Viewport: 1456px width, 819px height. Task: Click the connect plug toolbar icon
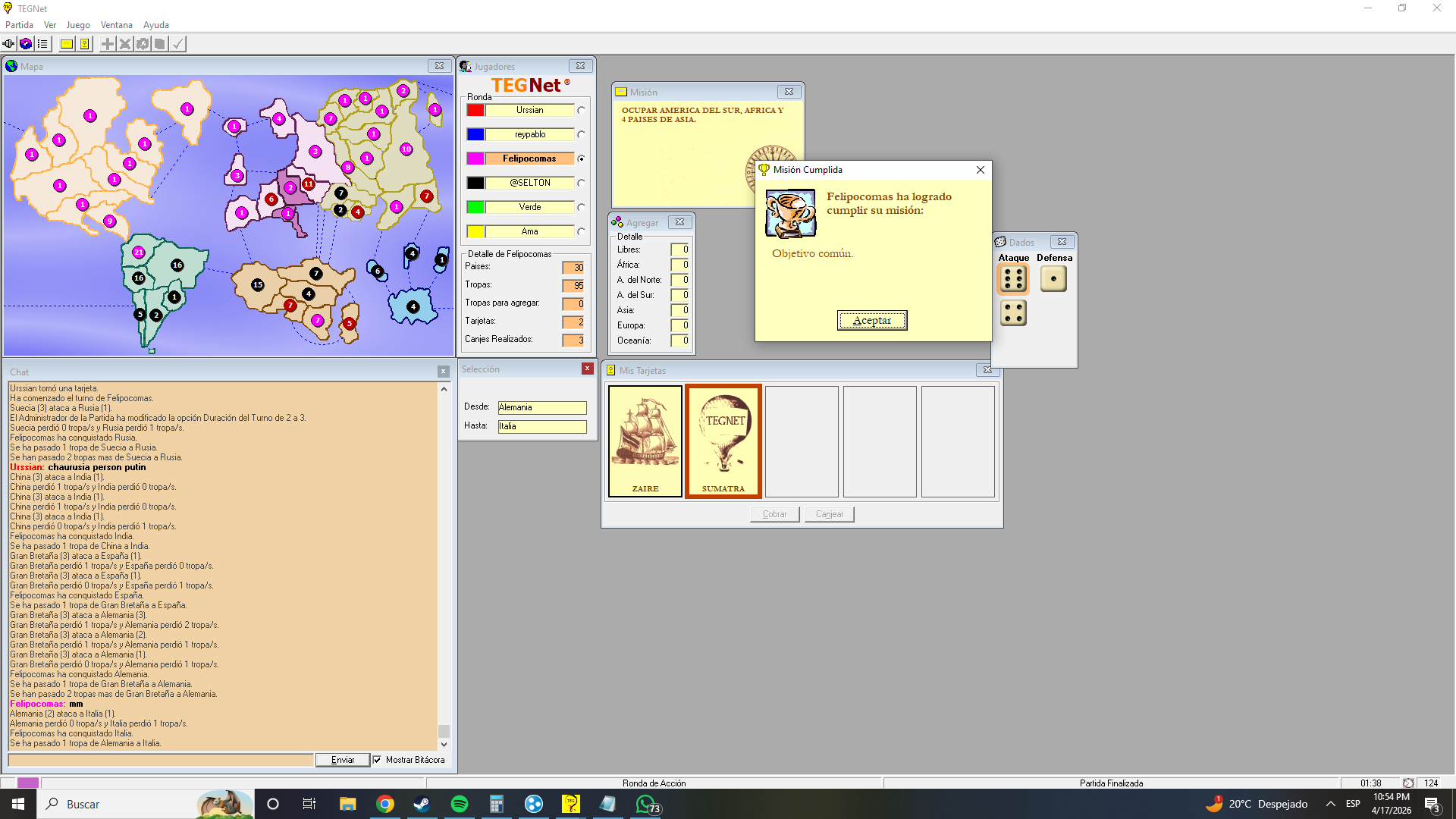pos(8,44)
